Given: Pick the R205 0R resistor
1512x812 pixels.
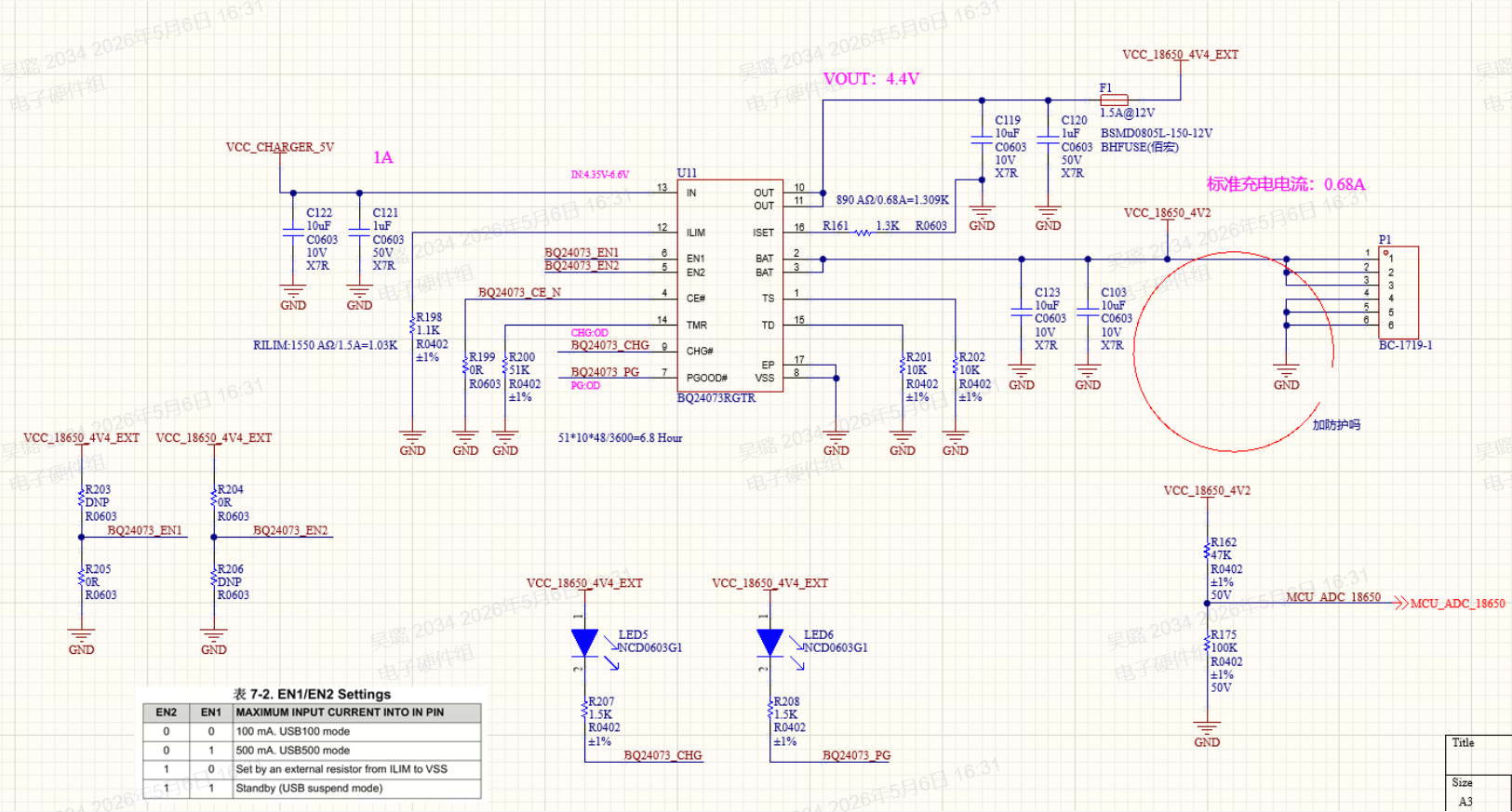Looking at the screenshot, I should pyautogui.click(x=82, y=578).
